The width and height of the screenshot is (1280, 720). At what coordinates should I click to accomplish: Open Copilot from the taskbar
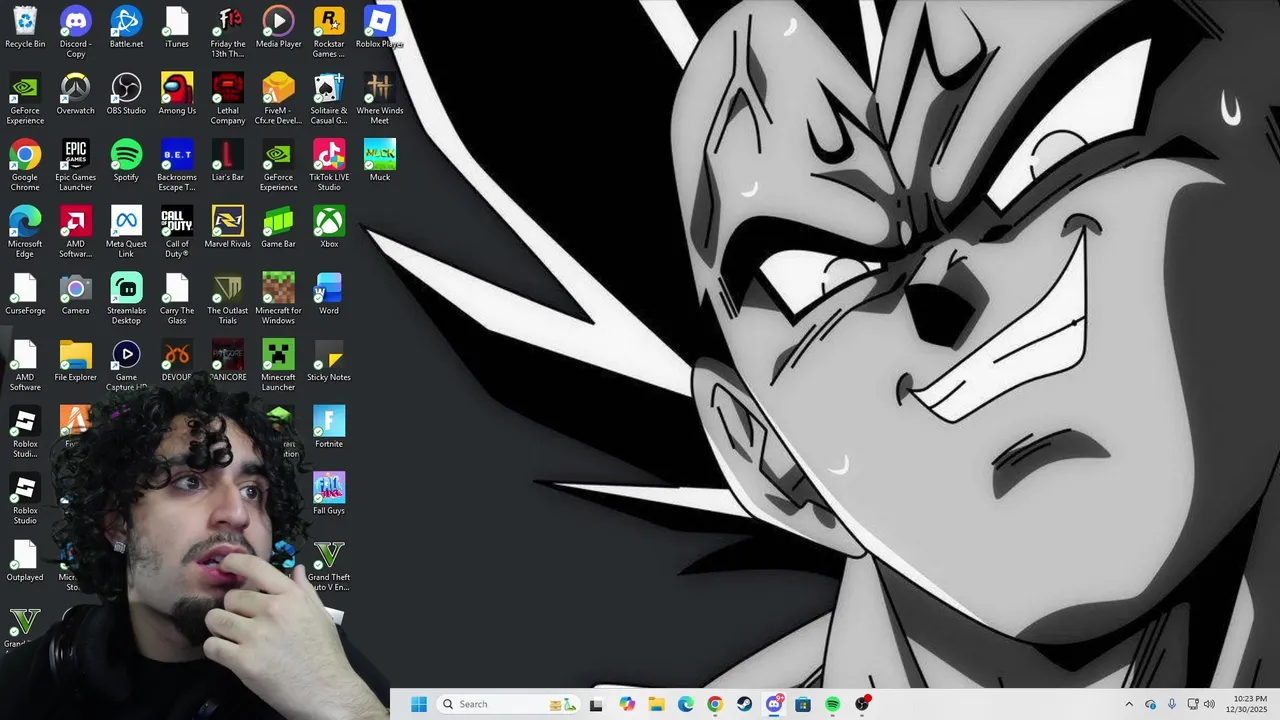click(627, 704)
